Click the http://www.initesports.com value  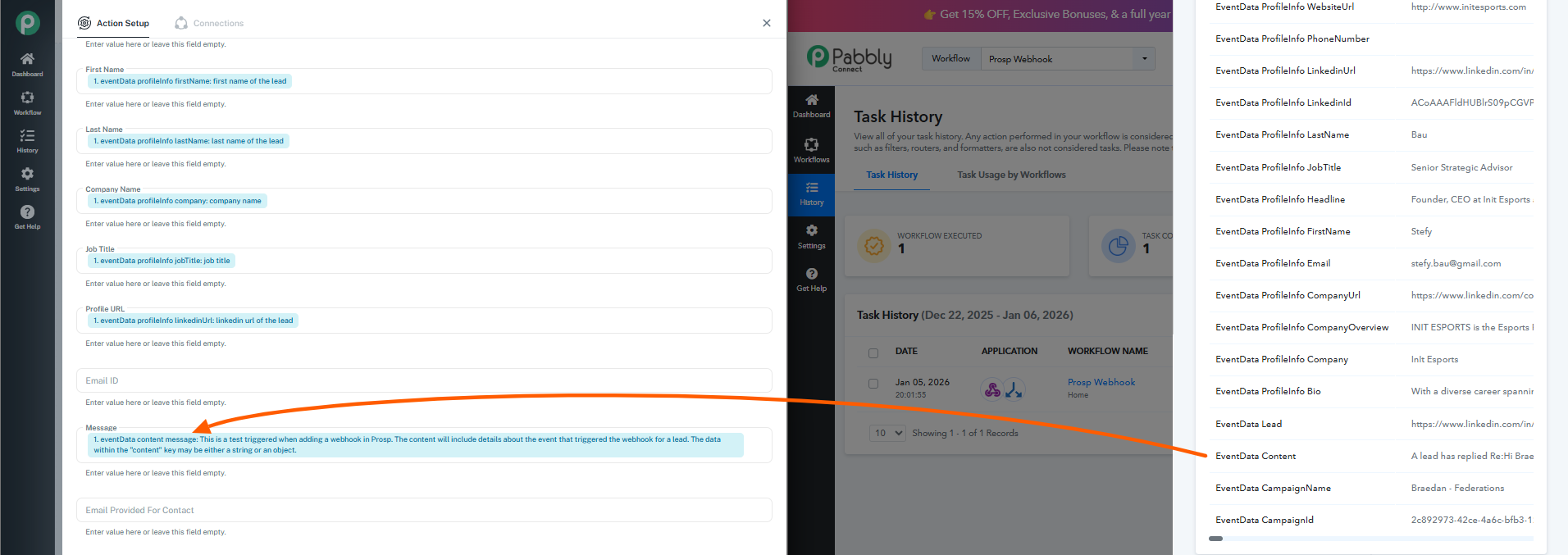1468,7
